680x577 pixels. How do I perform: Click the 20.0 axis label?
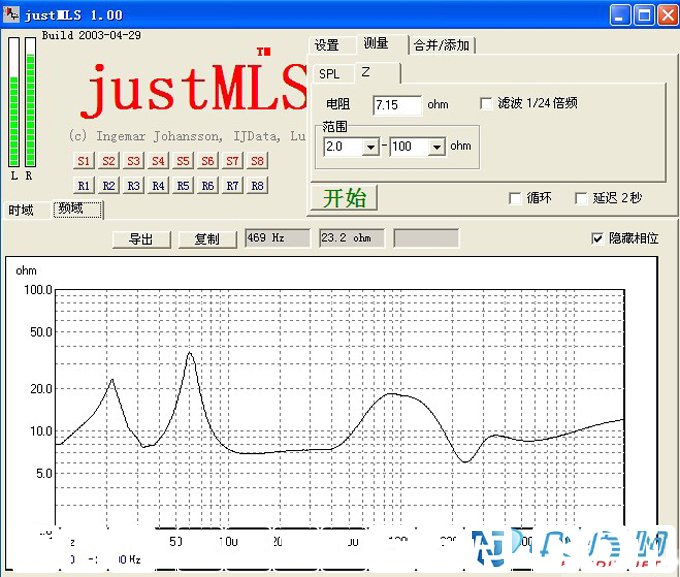click(41, 389)
